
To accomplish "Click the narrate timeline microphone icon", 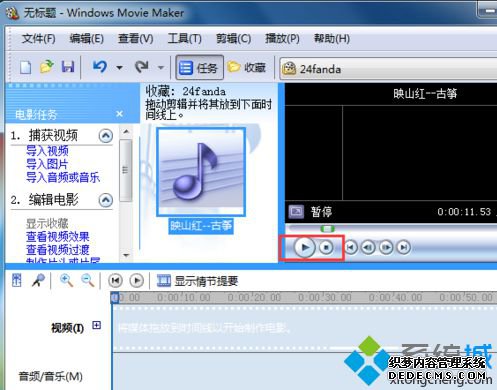I will 38,280.
